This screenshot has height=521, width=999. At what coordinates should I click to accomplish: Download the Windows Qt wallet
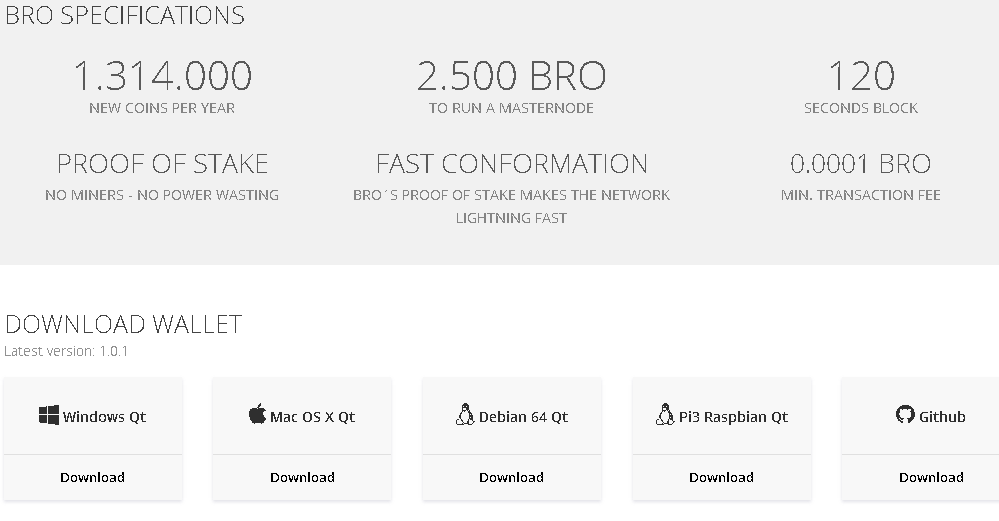tap(92, 477)
